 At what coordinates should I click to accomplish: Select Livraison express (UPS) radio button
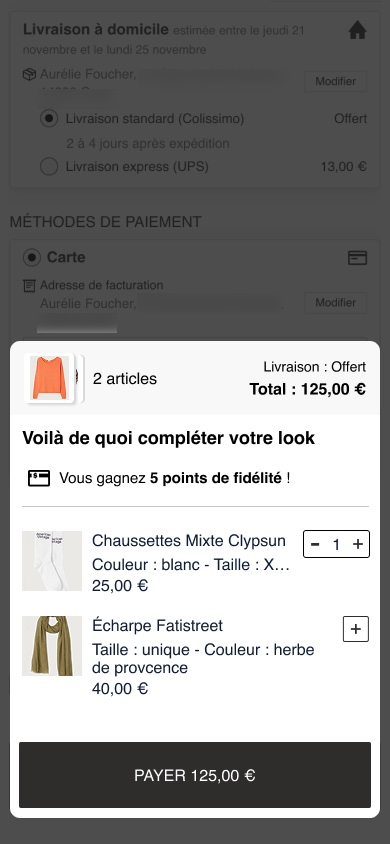pyautogui.click(x=49, y=167)
